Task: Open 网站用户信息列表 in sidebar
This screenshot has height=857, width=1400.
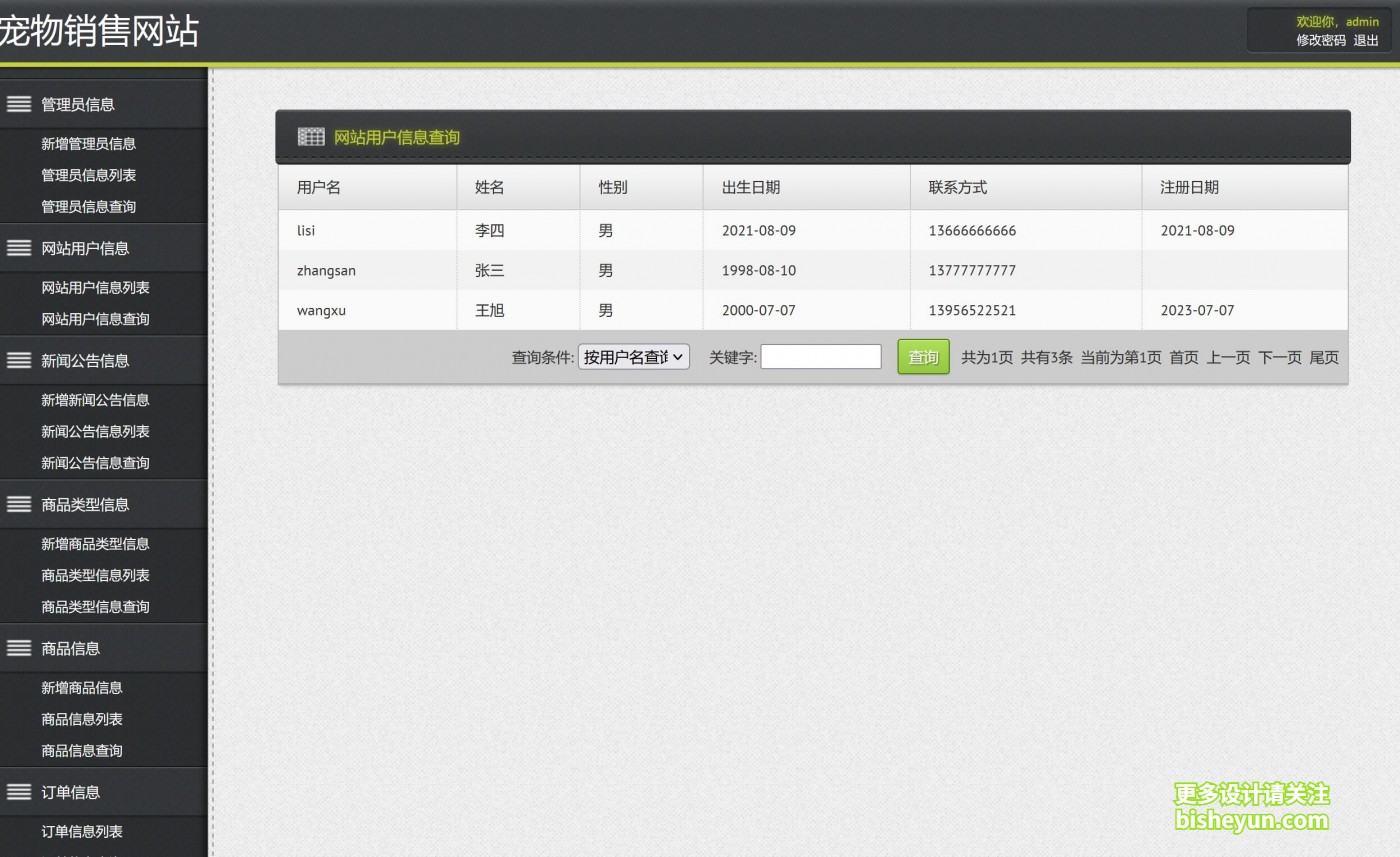Action: tap(95, 288)
